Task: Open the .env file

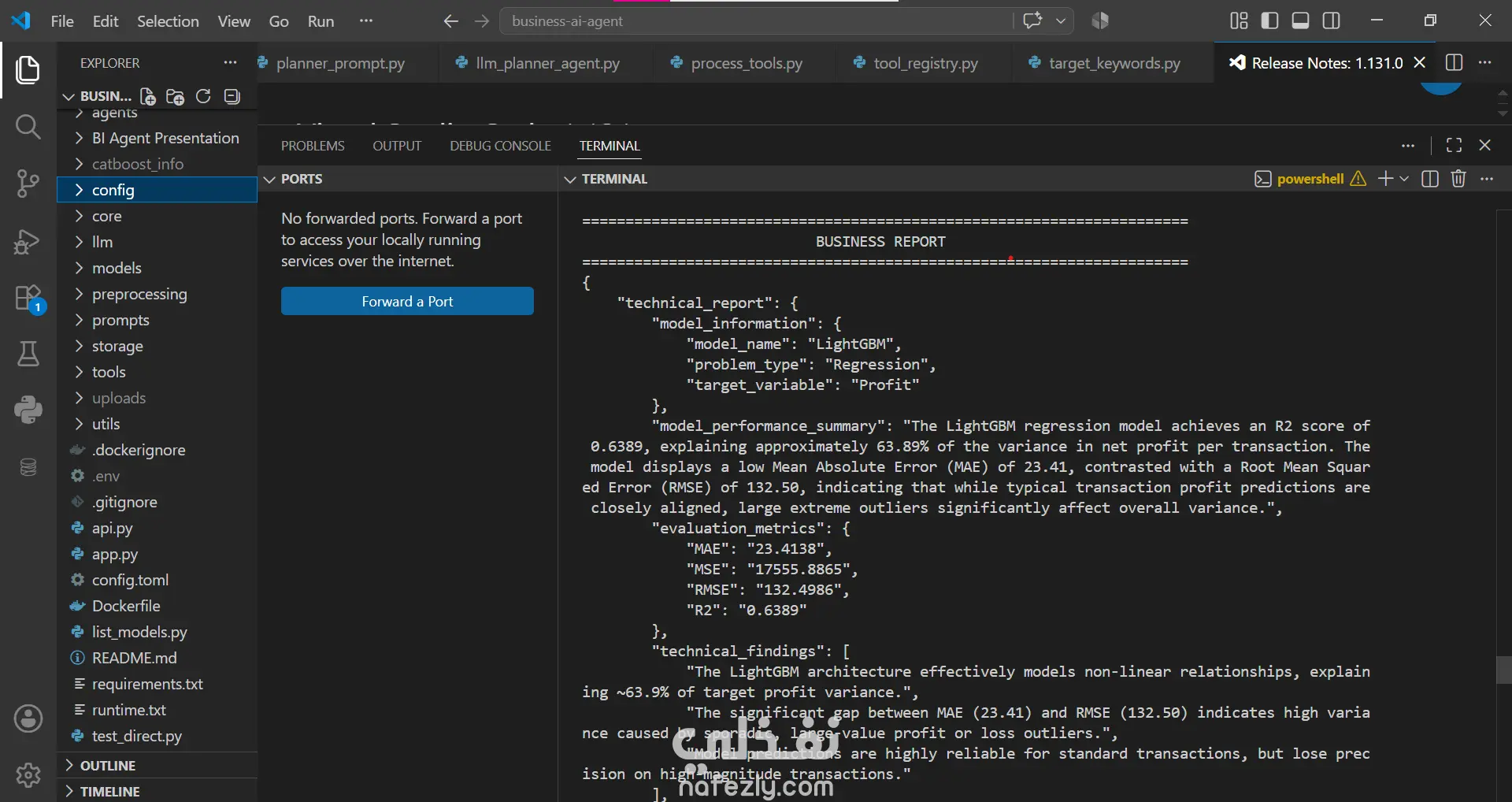Action: point(157,476)
